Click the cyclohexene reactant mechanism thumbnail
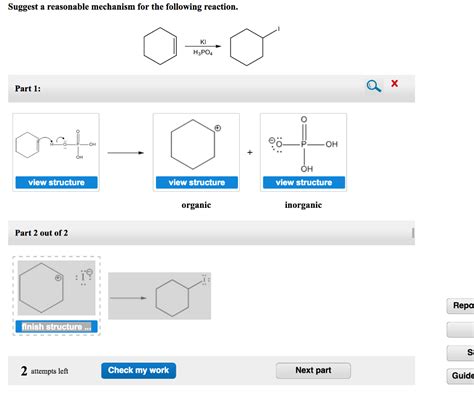The width and height of the screenshot is (474, 412). point(56,145)
